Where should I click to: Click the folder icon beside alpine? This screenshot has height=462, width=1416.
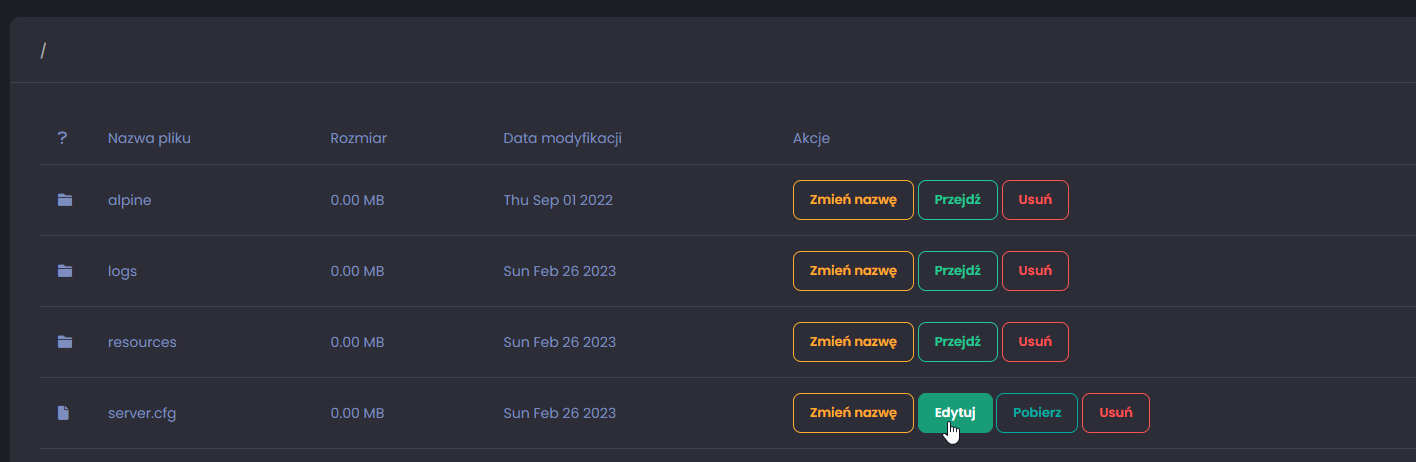pos(65,200)
